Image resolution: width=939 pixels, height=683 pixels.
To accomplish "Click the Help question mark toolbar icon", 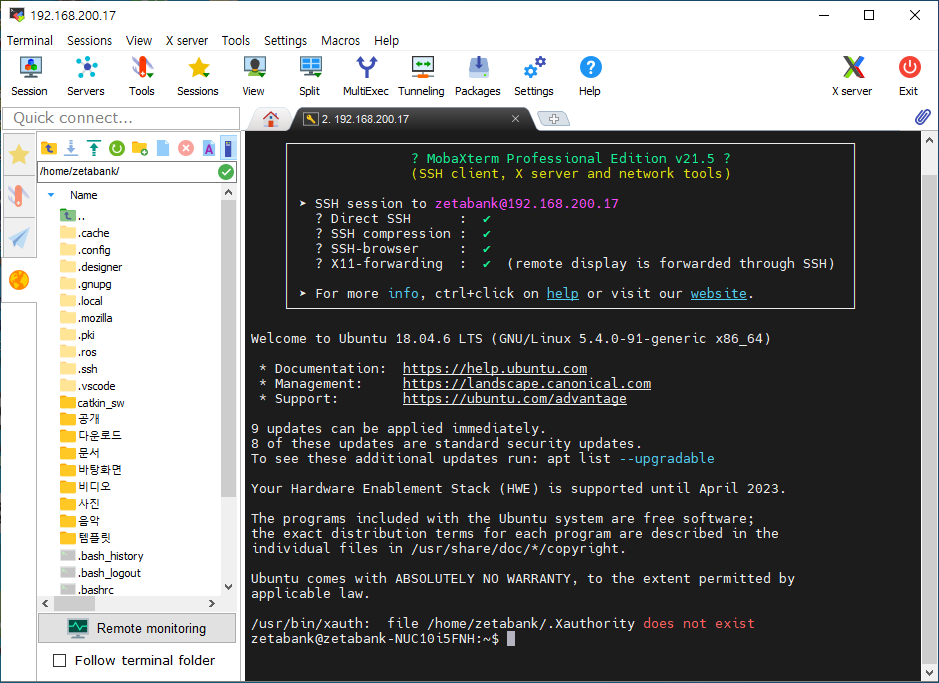I will 590,76.
